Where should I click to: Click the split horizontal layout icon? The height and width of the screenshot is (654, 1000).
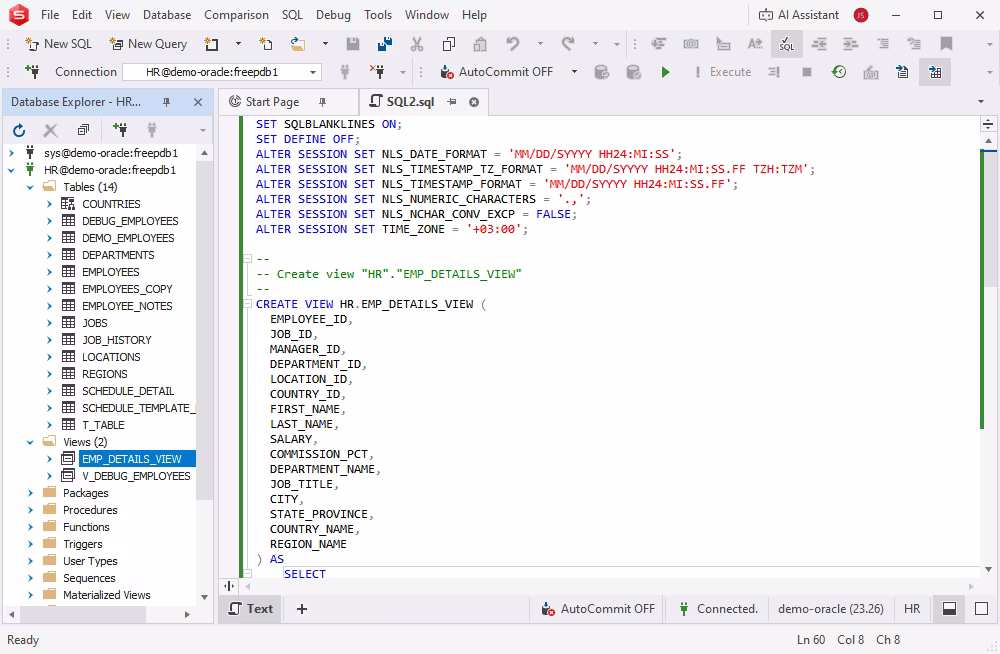point(950,609)
